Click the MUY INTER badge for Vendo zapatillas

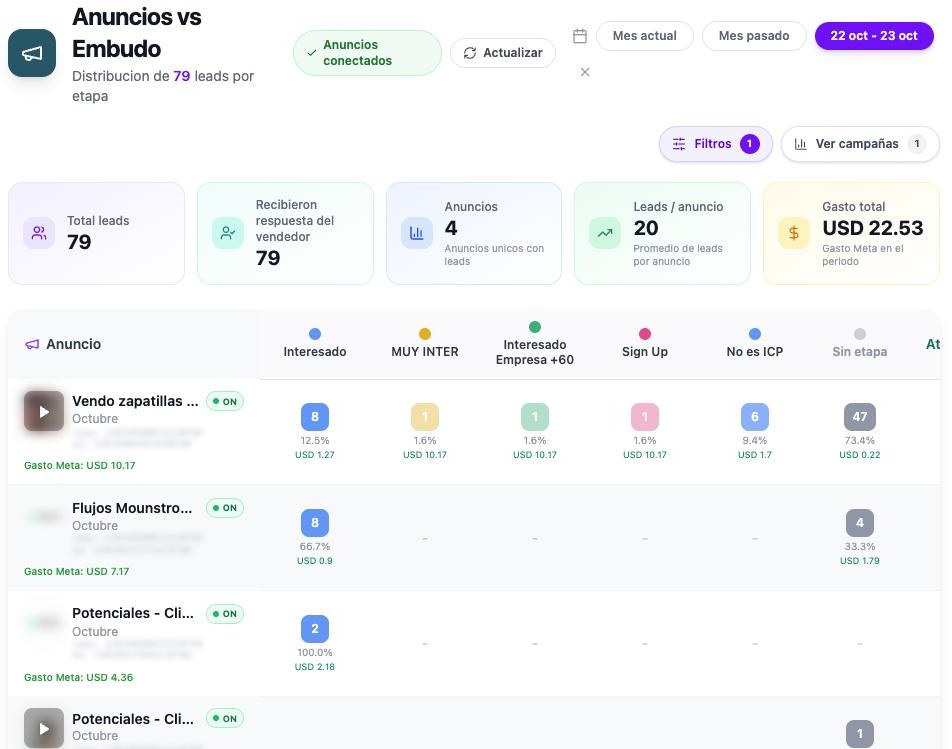[x=425, y=416]
